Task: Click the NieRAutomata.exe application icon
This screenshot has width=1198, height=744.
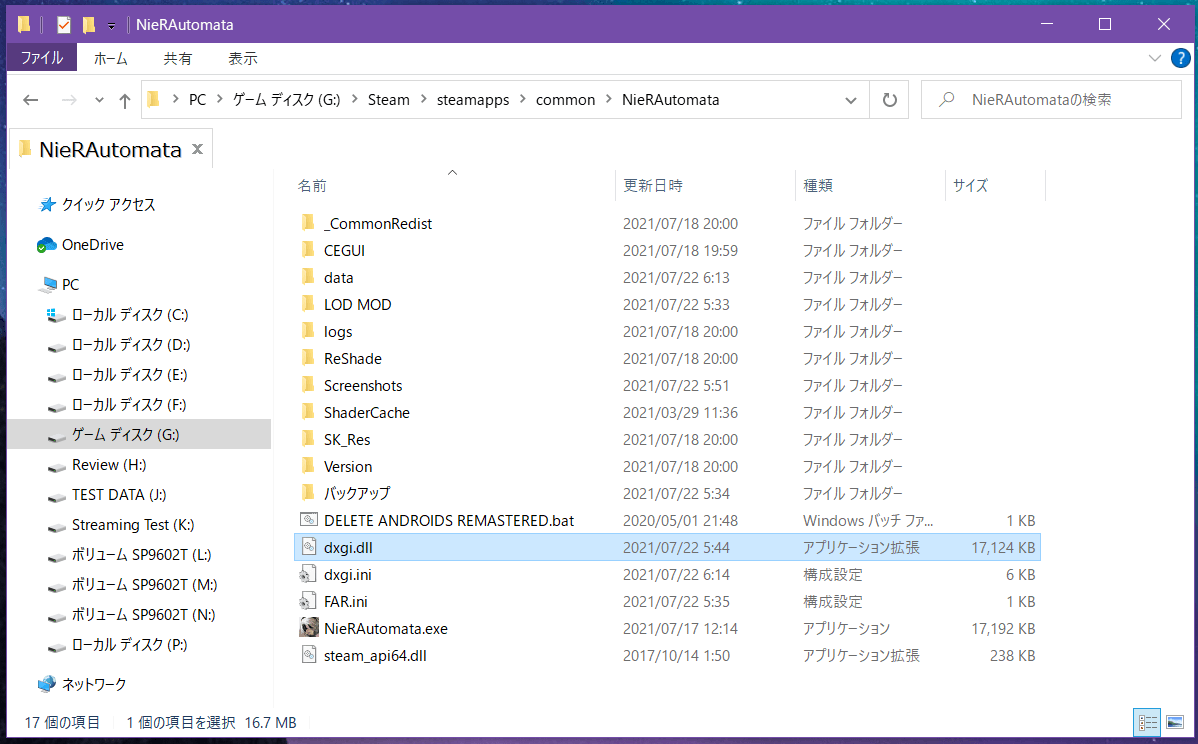Action: coord(309,629)
